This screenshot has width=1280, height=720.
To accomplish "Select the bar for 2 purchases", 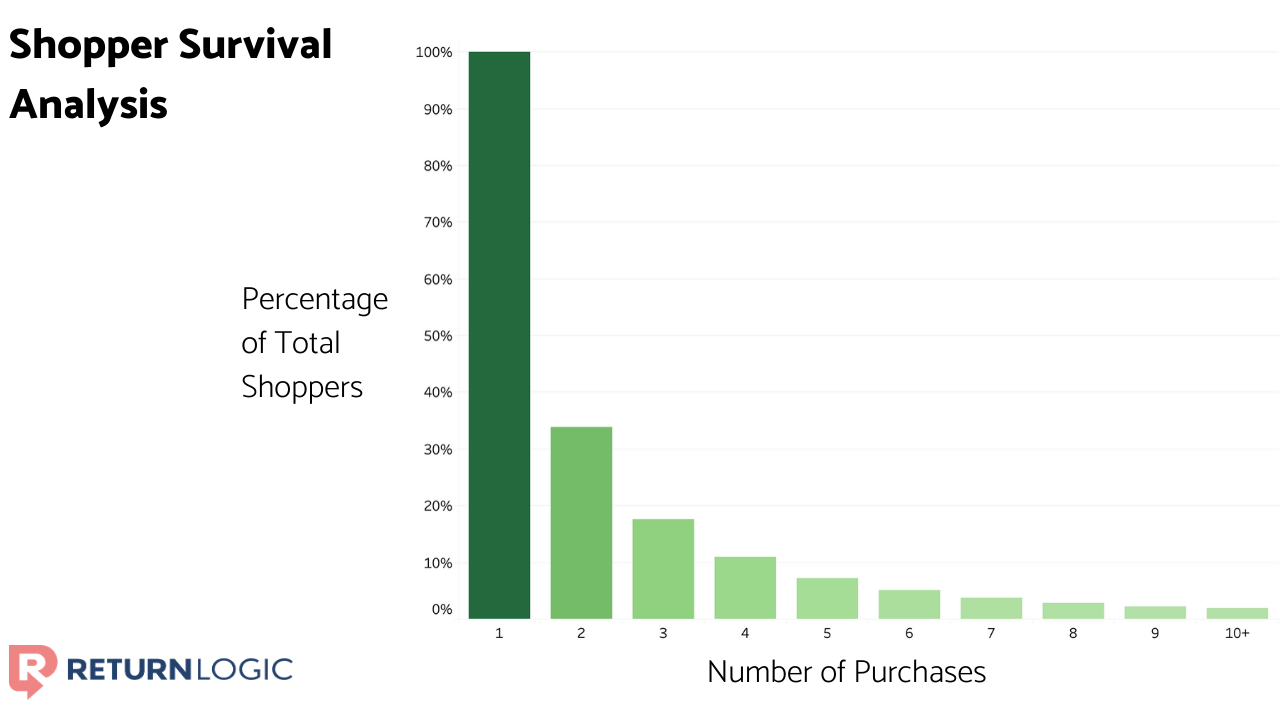I will (581, 522).
